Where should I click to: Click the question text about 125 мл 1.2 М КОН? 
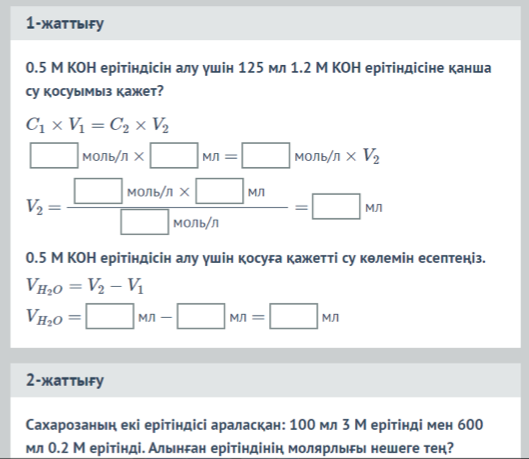click(258, 79)
